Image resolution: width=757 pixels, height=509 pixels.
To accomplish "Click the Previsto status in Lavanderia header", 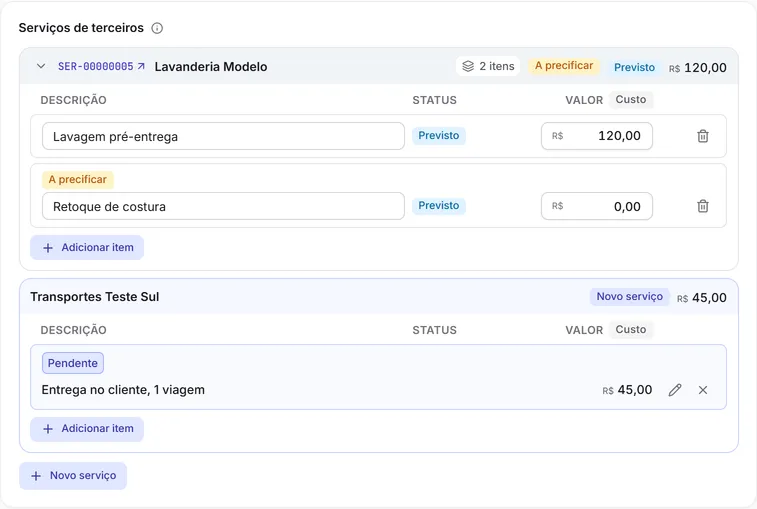I will 634,67.
